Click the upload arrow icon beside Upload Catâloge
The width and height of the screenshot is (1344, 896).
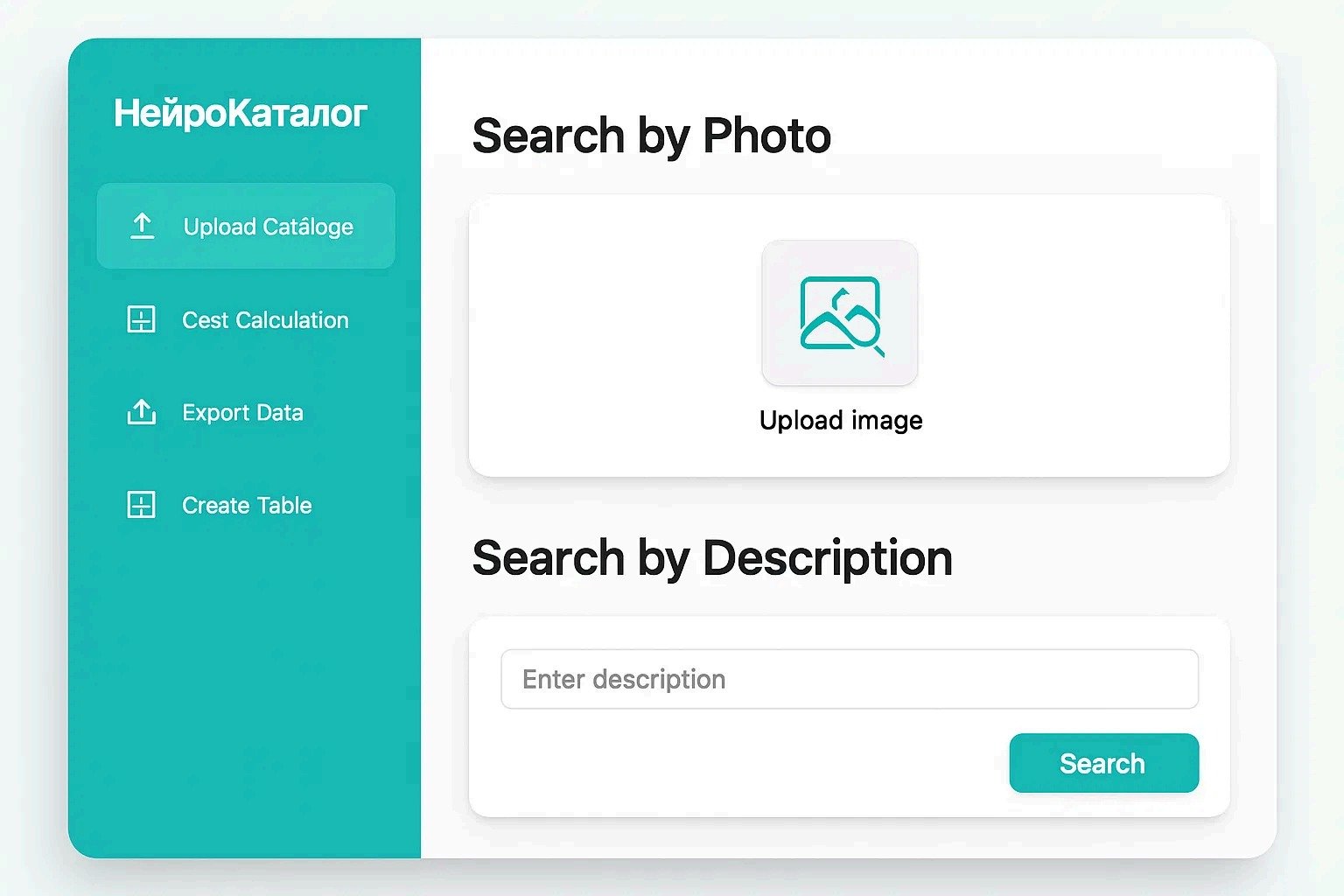pos(142,227)
